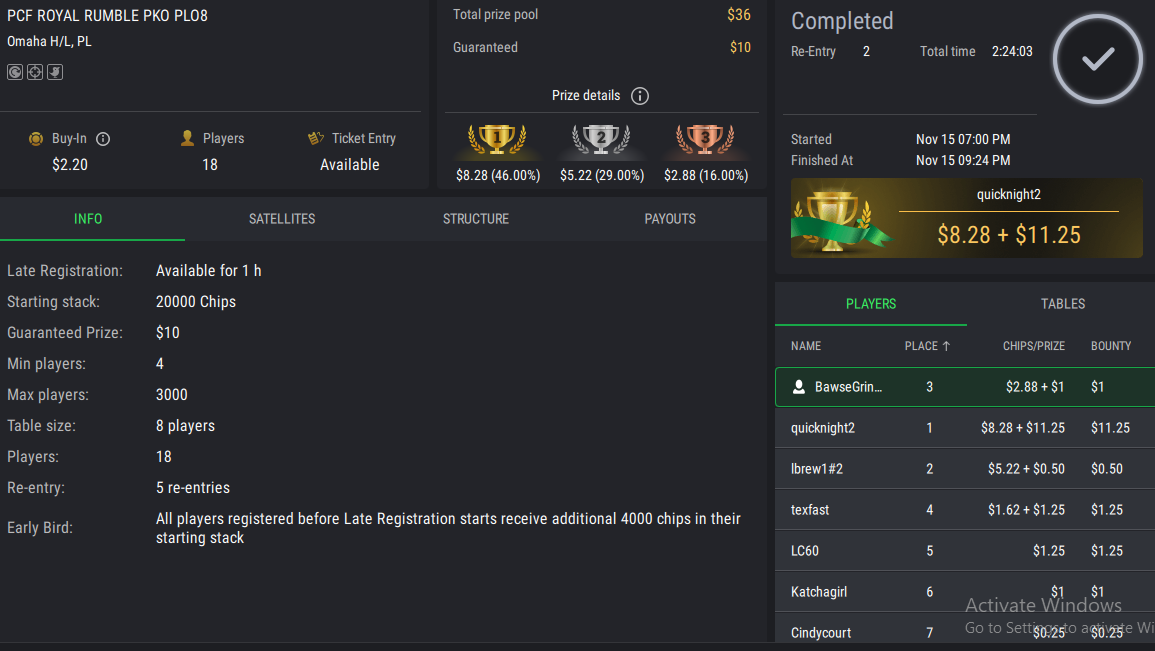1155x651 pixels.
Task: Open the STRUCTURE tab
Action: [476, 219]
